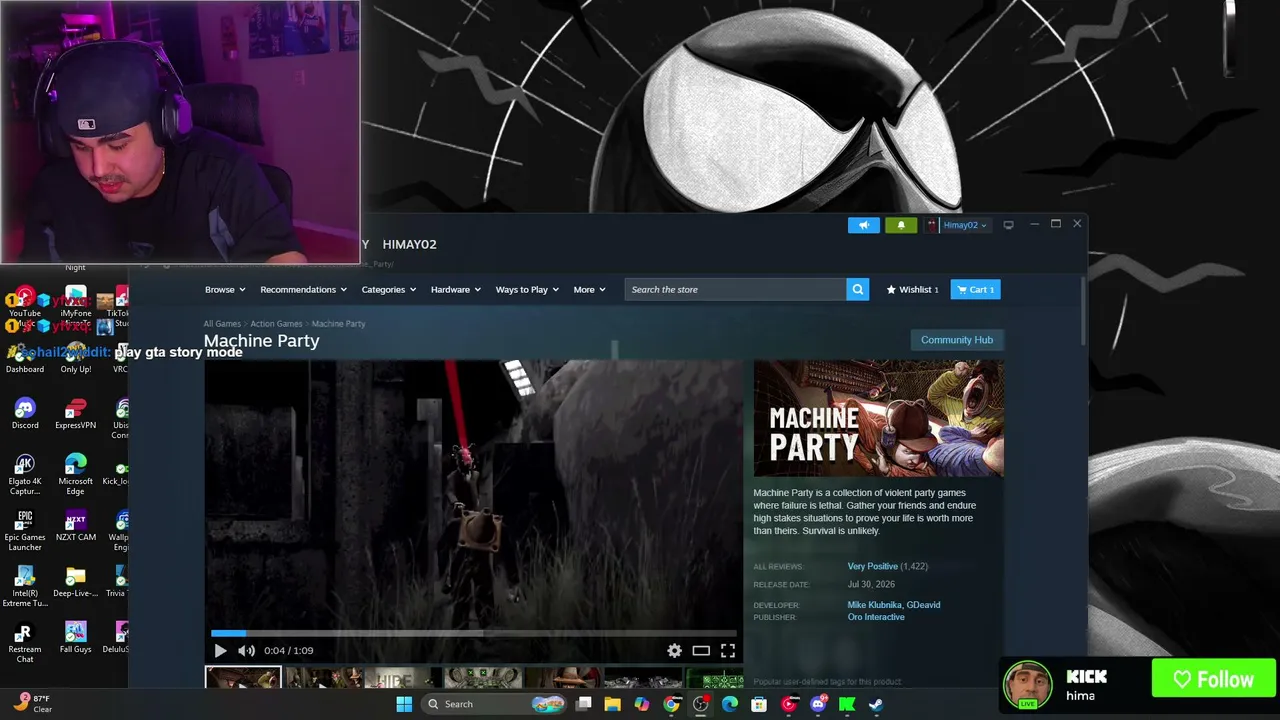The image size is (1280, 720).
Task: Open the Microsoft Edge desktop shortcut
Action: click(x=75, y=474)
